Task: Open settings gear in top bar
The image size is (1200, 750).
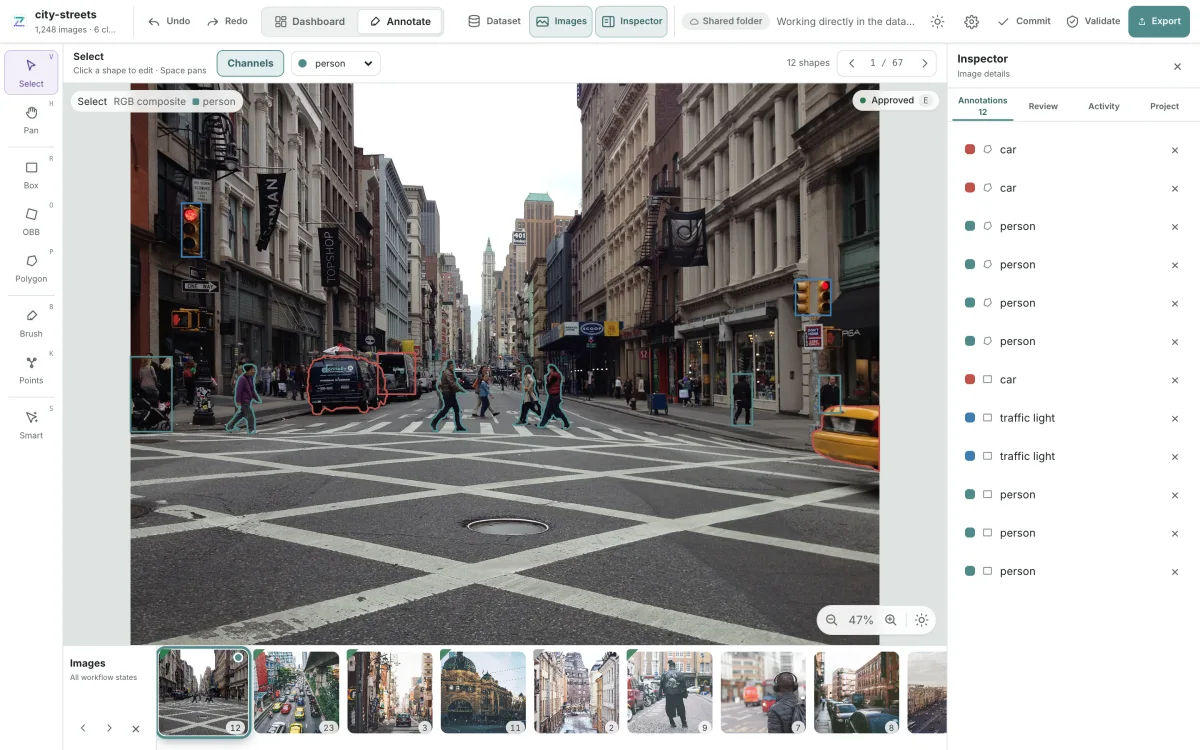Action: point(972,21)
